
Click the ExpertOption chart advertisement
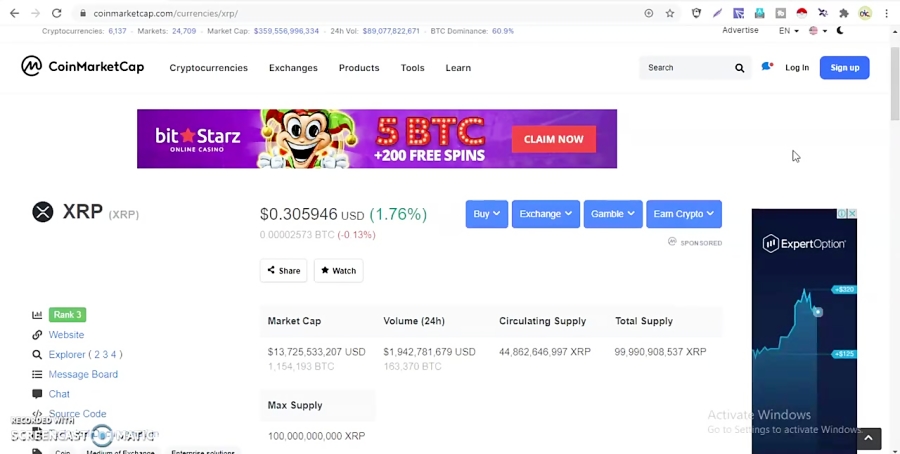click(804, 331)
